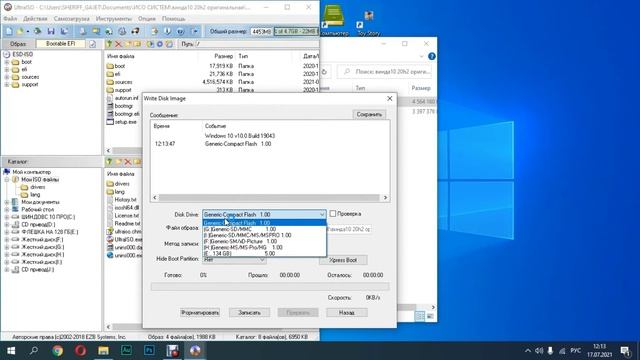Screen dimensions: 640x360
Task: Click right arrow of message log scrollbar
Action: [x=385, y=198]
